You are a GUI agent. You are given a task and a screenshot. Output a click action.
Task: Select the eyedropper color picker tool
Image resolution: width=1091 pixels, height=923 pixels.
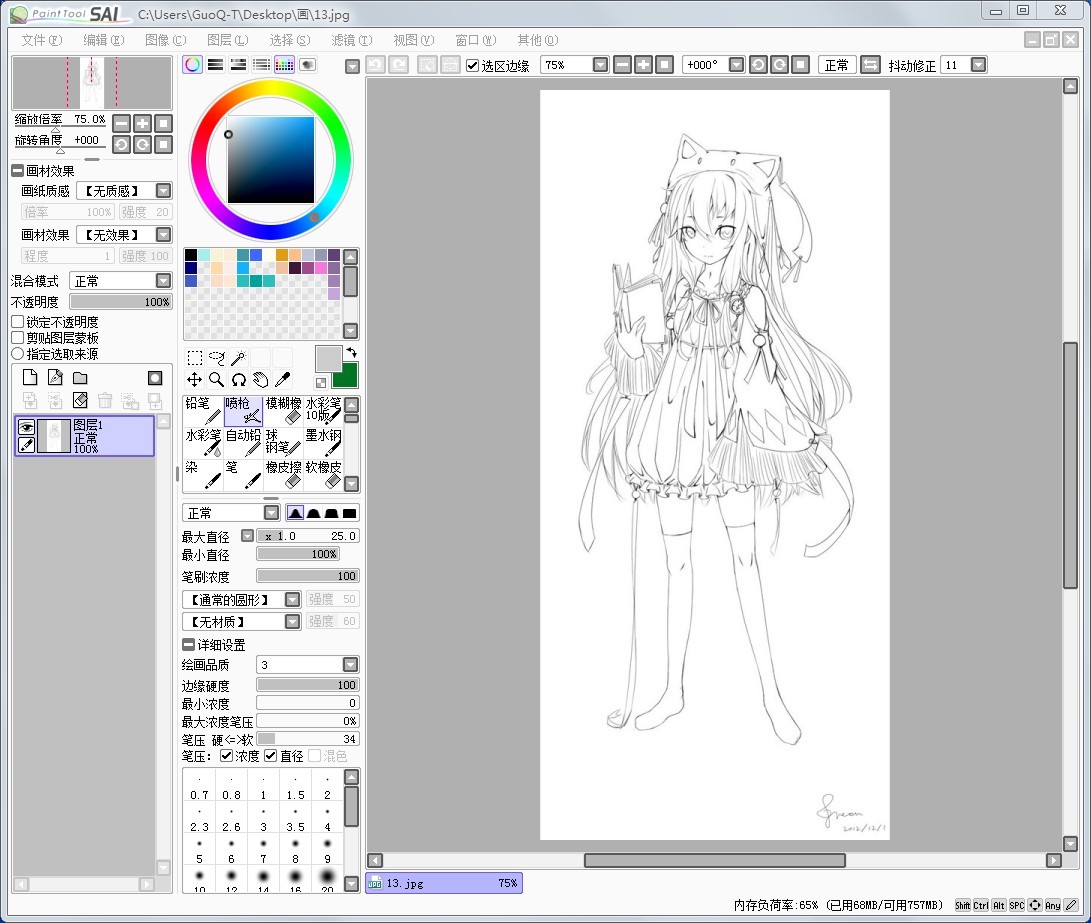click(283, 380)
